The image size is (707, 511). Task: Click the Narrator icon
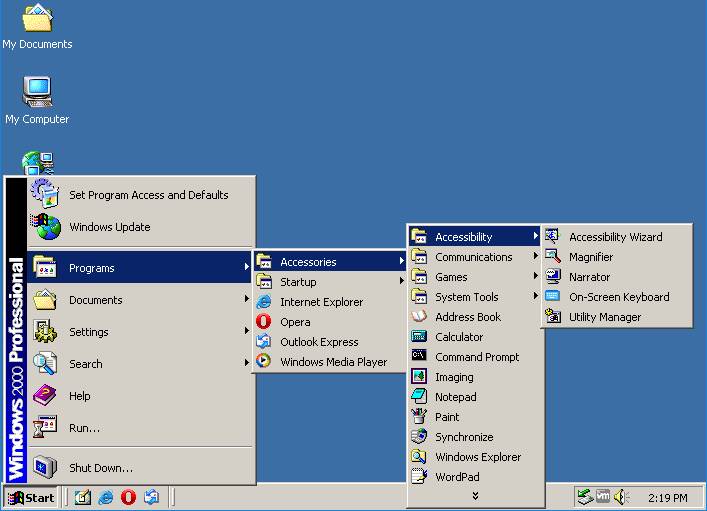pyautogui.click(x=553, y=276)
